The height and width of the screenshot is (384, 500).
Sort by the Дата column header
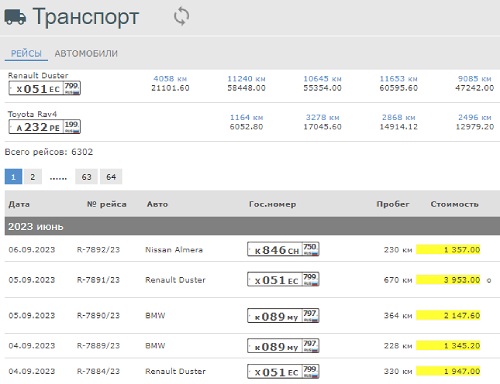(x=19, y=204)
